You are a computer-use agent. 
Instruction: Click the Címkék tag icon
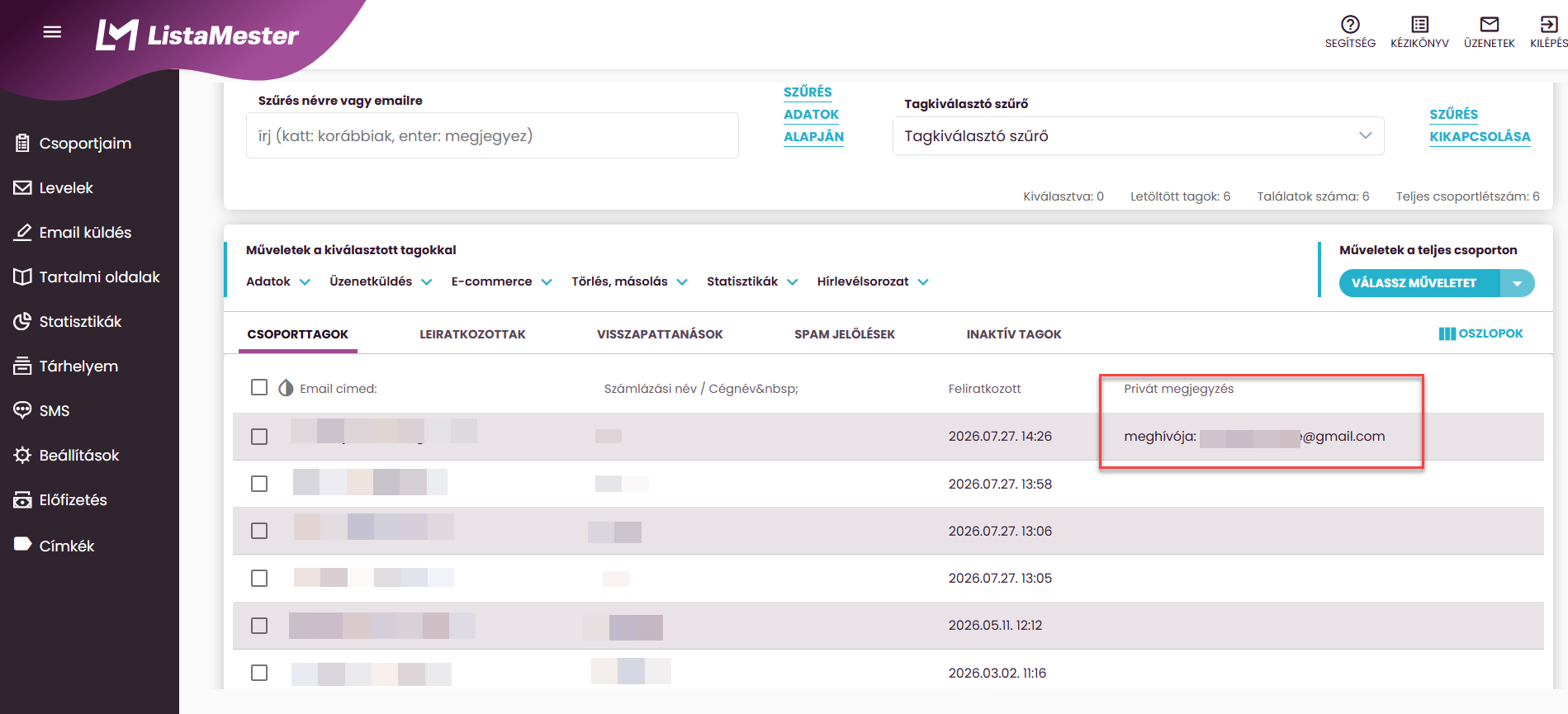tap(22, 544)
